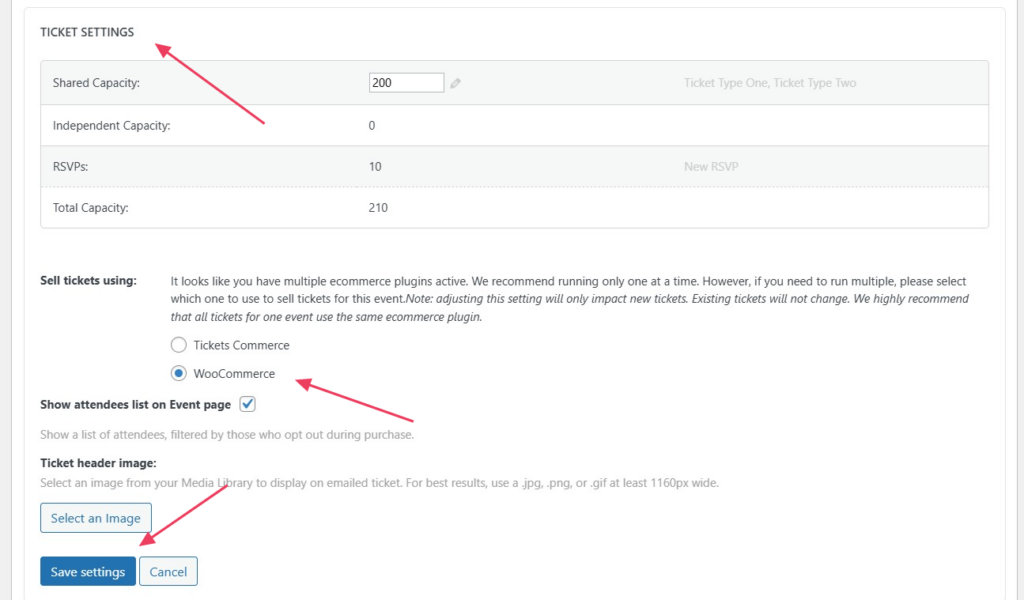Select the Tickets Commerce radio button
The image size is (1024, 600).
click(179, 344)
